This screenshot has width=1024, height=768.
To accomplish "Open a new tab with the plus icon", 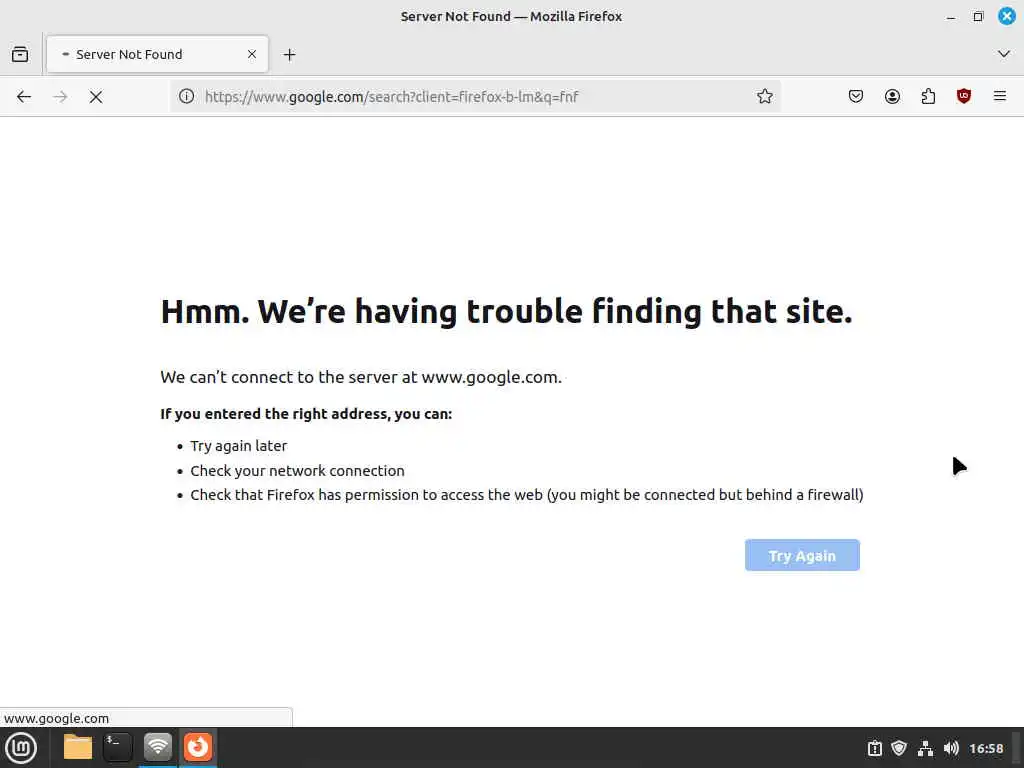I will [x=289, y=55].
